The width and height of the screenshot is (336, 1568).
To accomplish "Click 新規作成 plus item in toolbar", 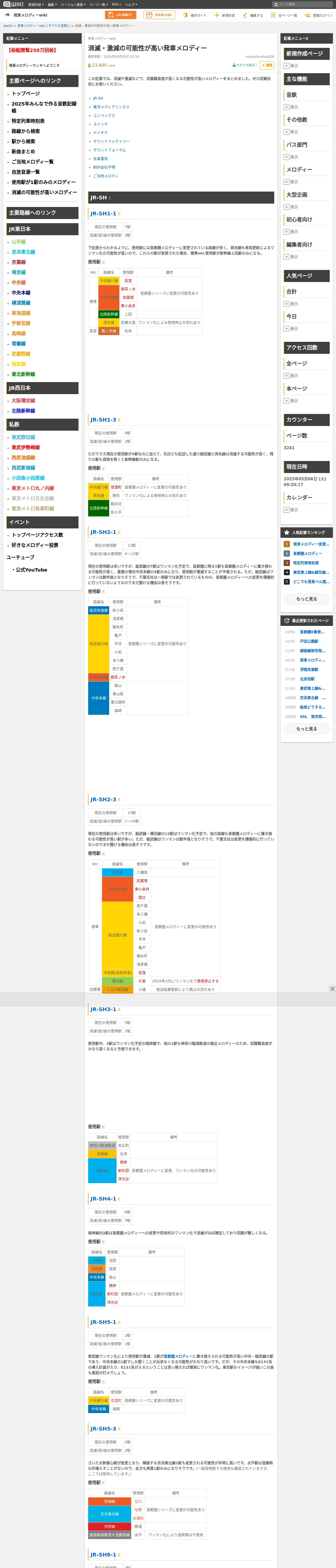I will click(x=225, y=15).
